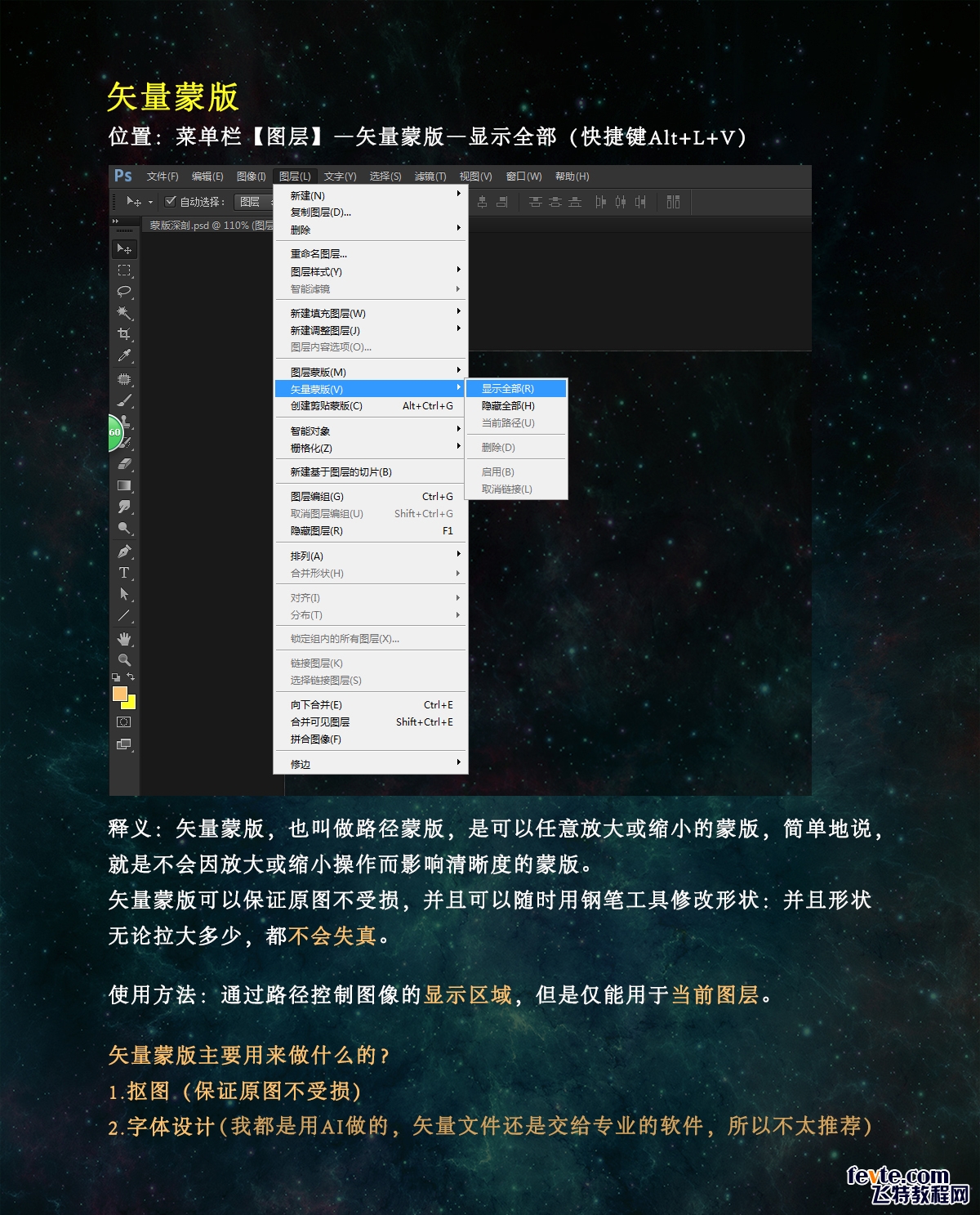Expand 图层样式(Y) submenu

(x=370, y=271)
